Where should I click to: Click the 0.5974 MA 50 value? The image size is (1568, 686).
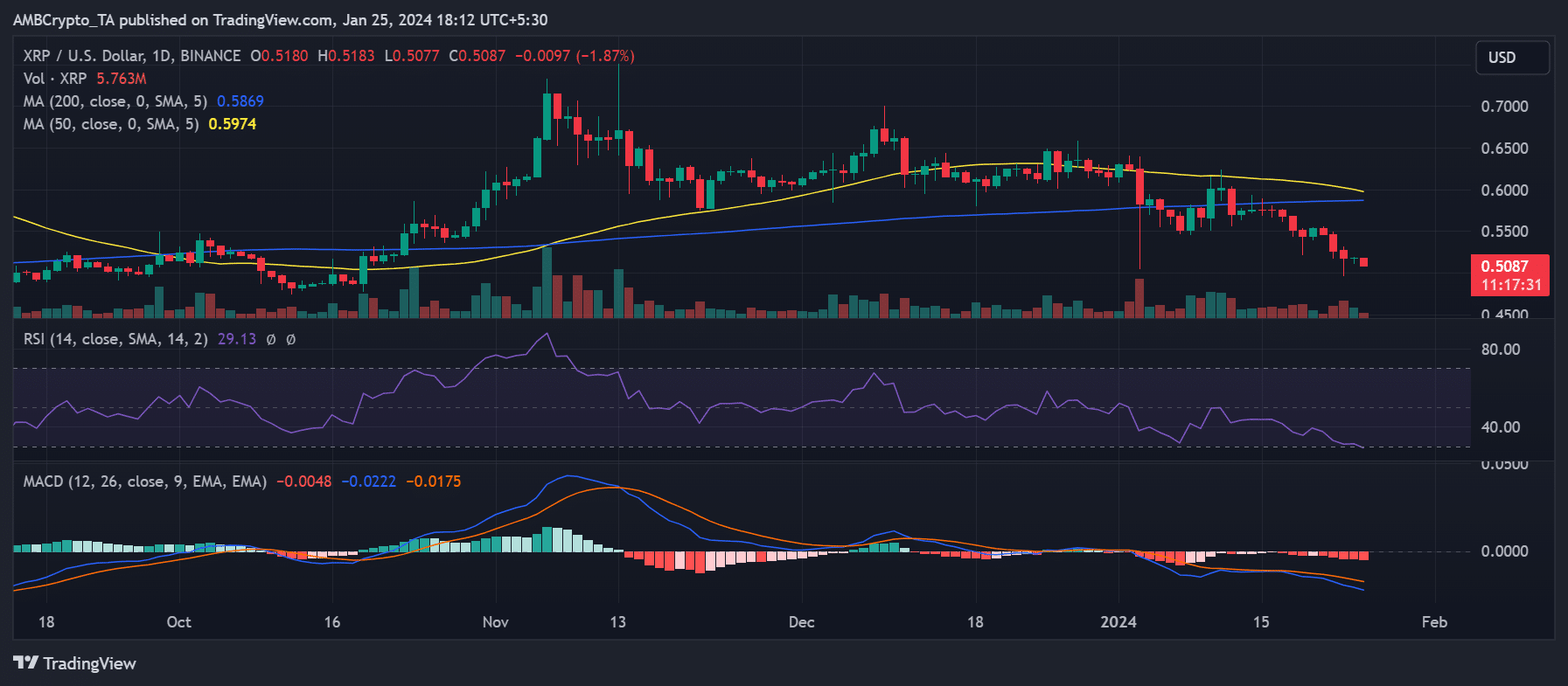(x=233, y=124)
